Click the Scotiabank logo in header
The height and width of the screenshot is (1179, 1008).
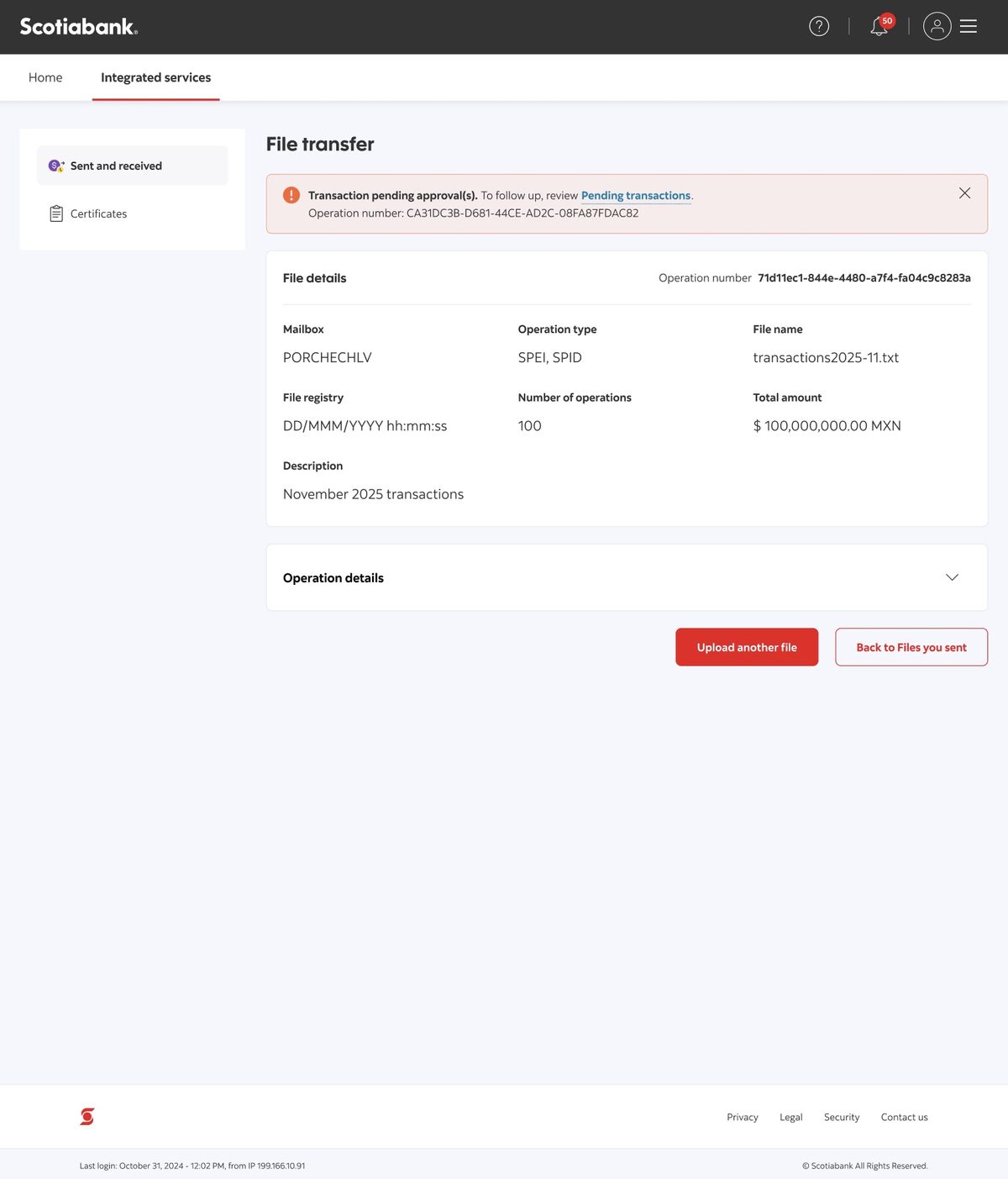[x=79, y=27]
